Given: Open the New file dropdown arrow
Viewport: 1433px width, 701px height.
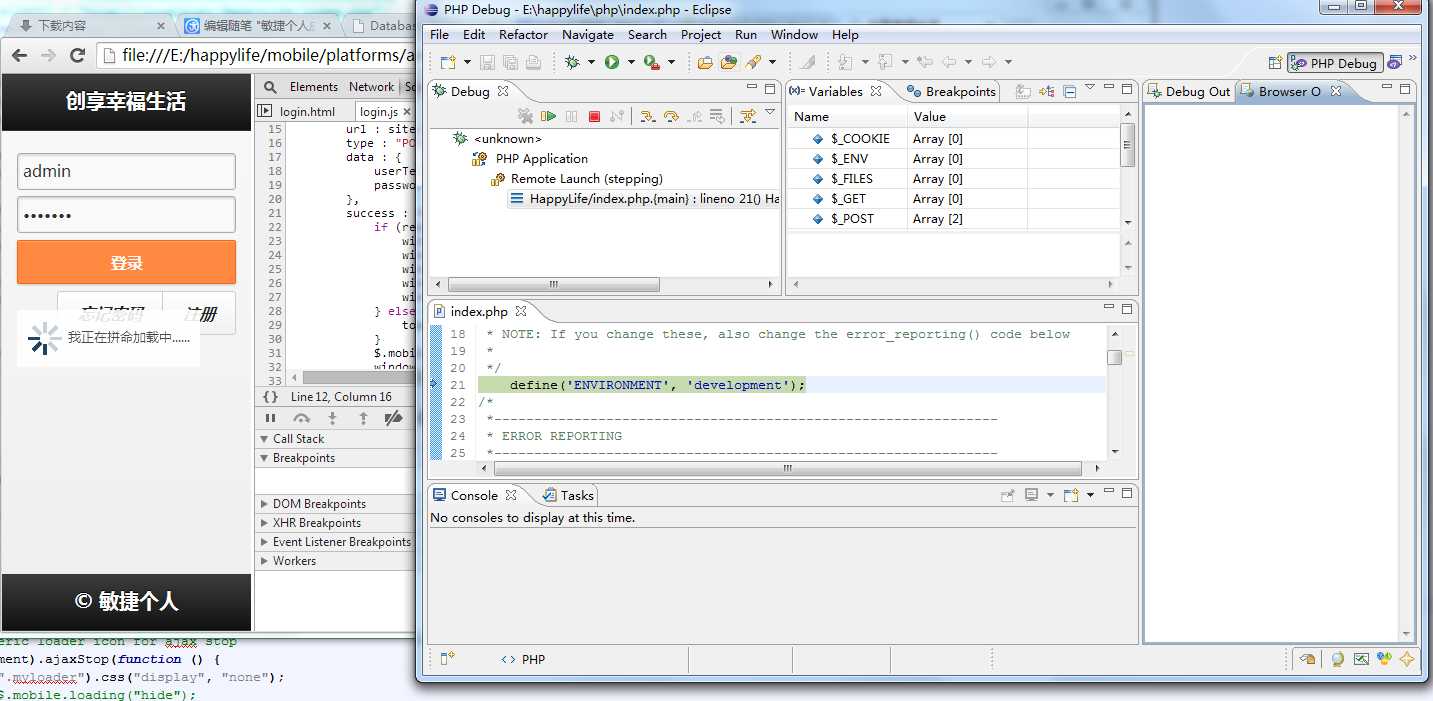Looking at the screenshot, I should [x=466, y=62].
